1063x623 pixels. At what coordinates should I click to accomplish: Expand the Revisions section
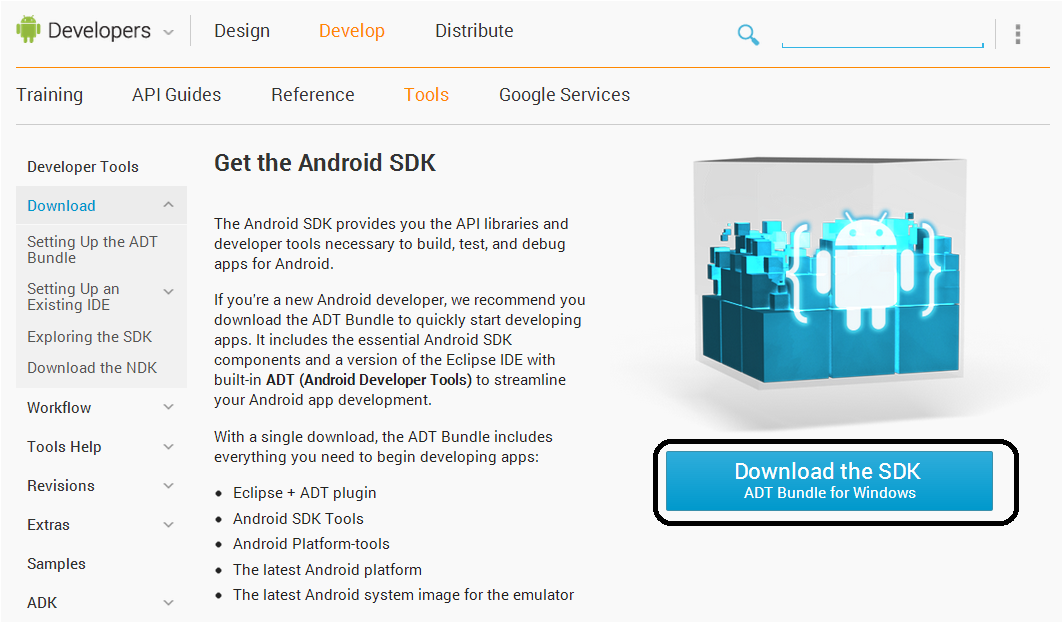[x=168, y=485]
